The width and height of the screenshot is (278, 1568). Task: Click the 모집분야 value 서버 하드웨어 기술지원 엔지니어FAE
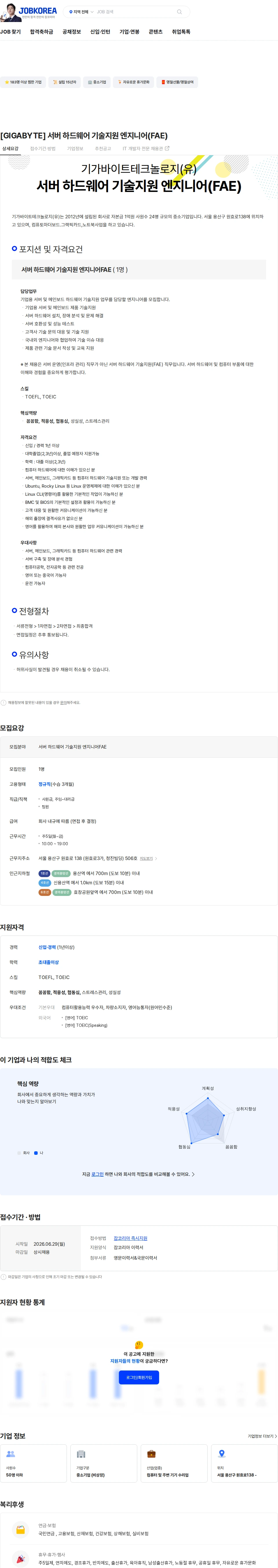coord(72,747)
